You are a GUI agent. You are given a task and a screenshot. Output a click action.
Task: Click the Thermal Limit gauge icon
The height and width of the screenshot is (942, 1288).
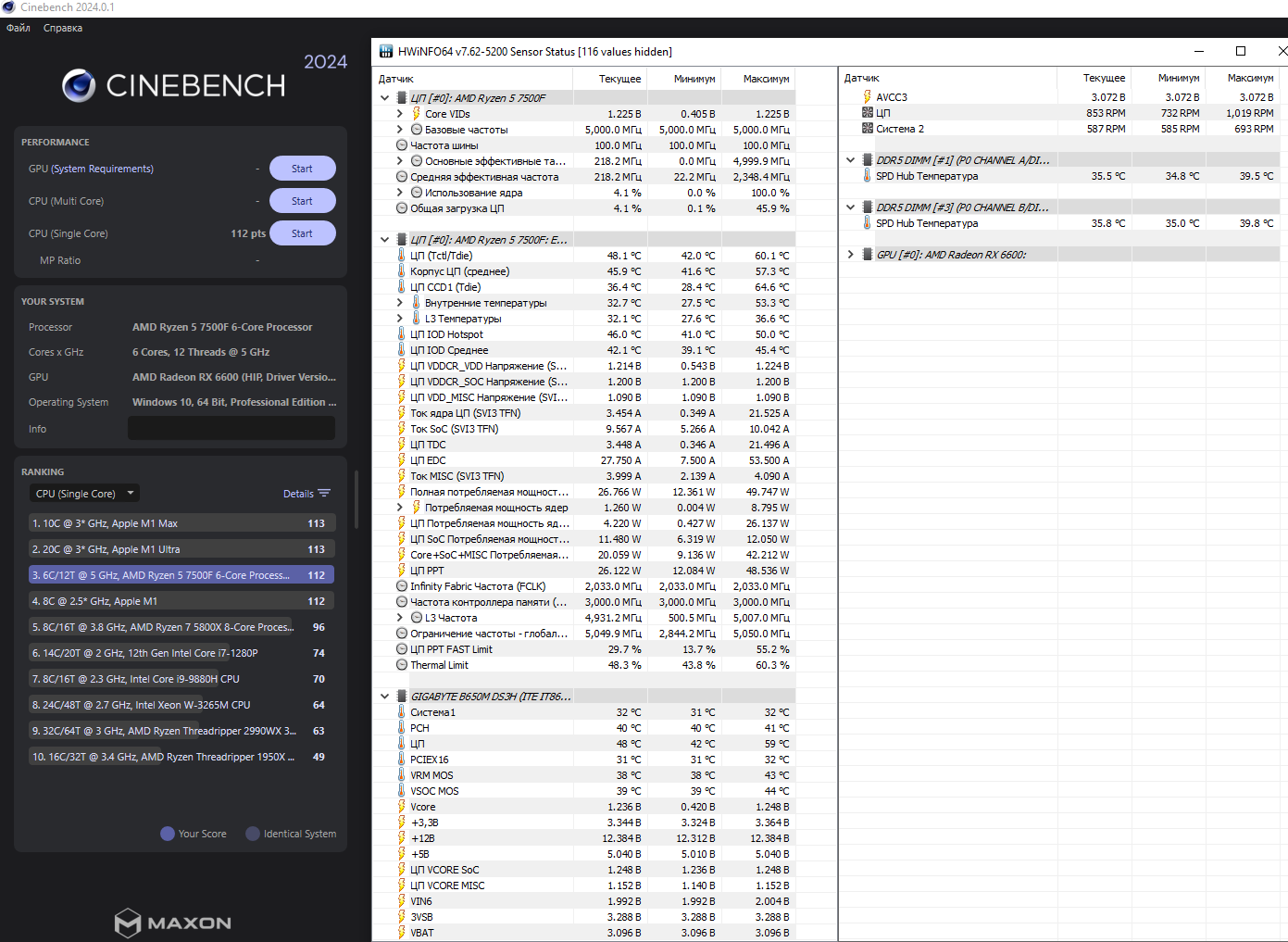[x=402, y=665]
